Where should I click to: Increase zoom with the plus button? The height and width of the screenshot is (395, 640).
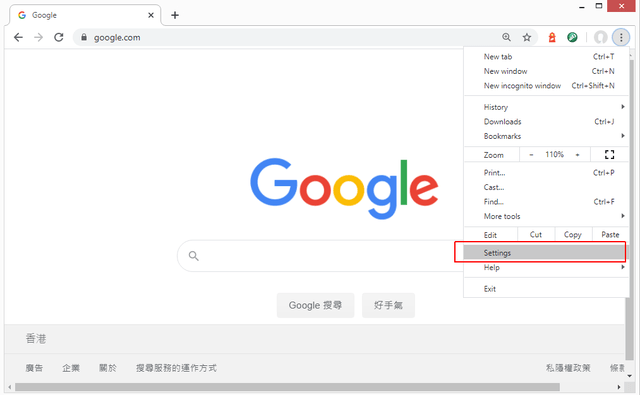click(578, 155)
